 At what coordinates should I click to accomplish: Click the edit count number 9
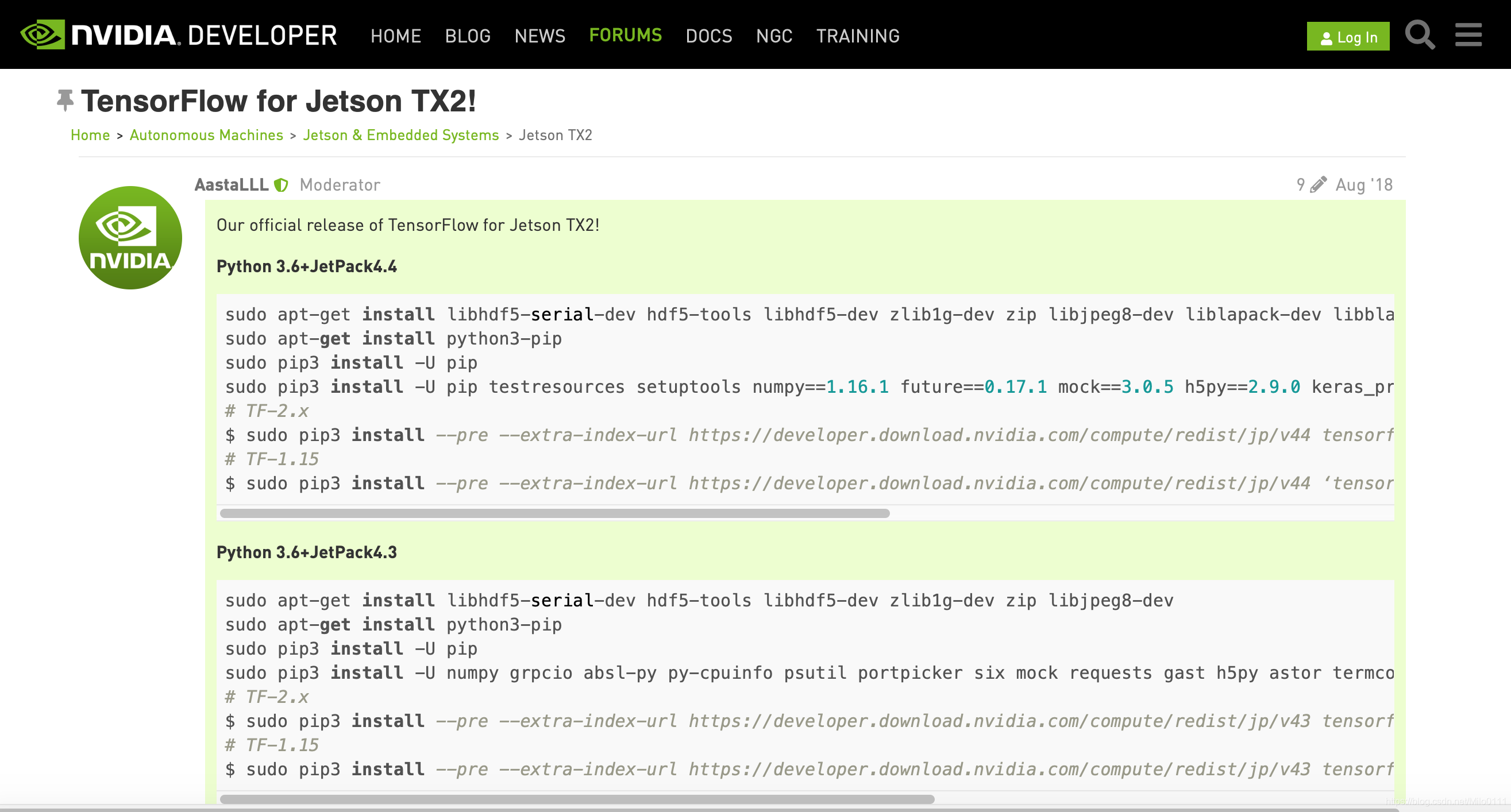pos(1300,185)
